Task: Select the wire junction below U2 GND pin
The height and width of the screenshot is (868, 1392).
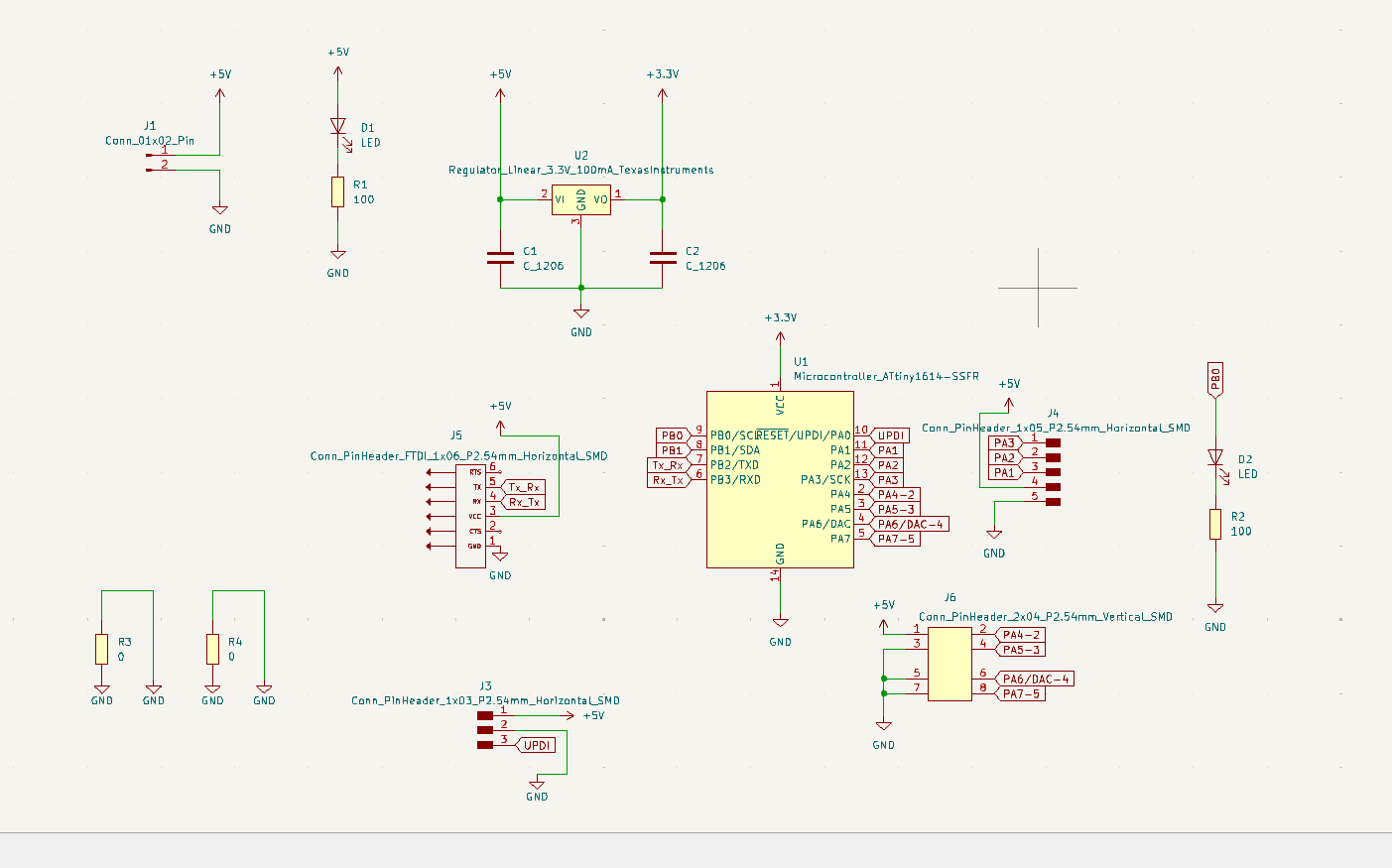Action: point(581,288)
